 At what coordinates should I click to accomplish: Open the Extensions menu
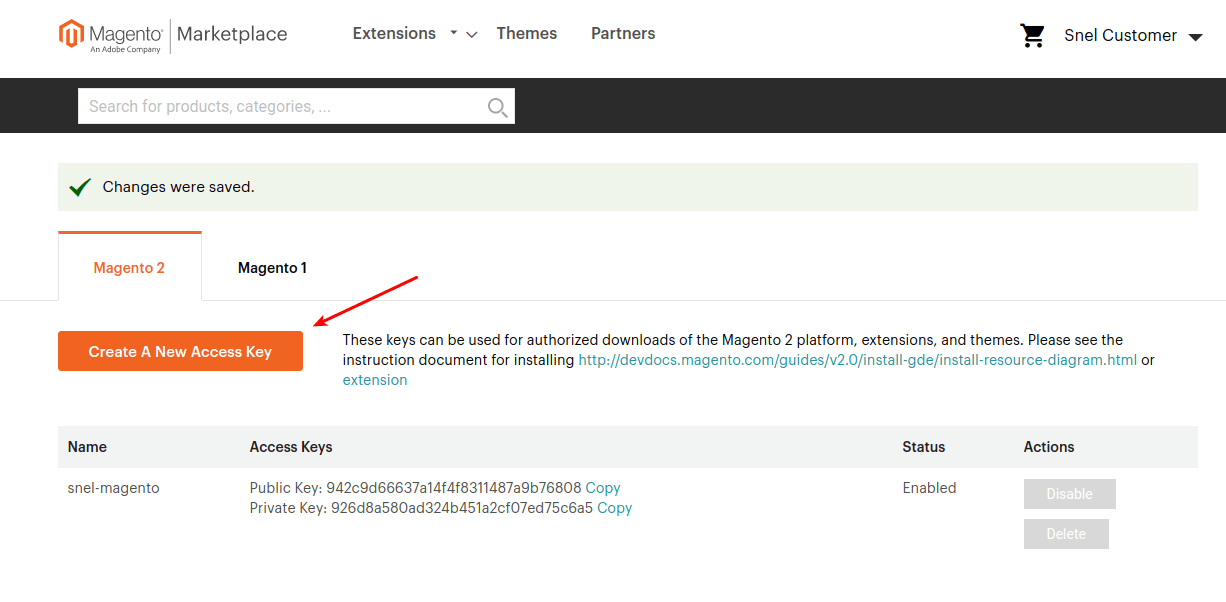(x=394, y=34)
